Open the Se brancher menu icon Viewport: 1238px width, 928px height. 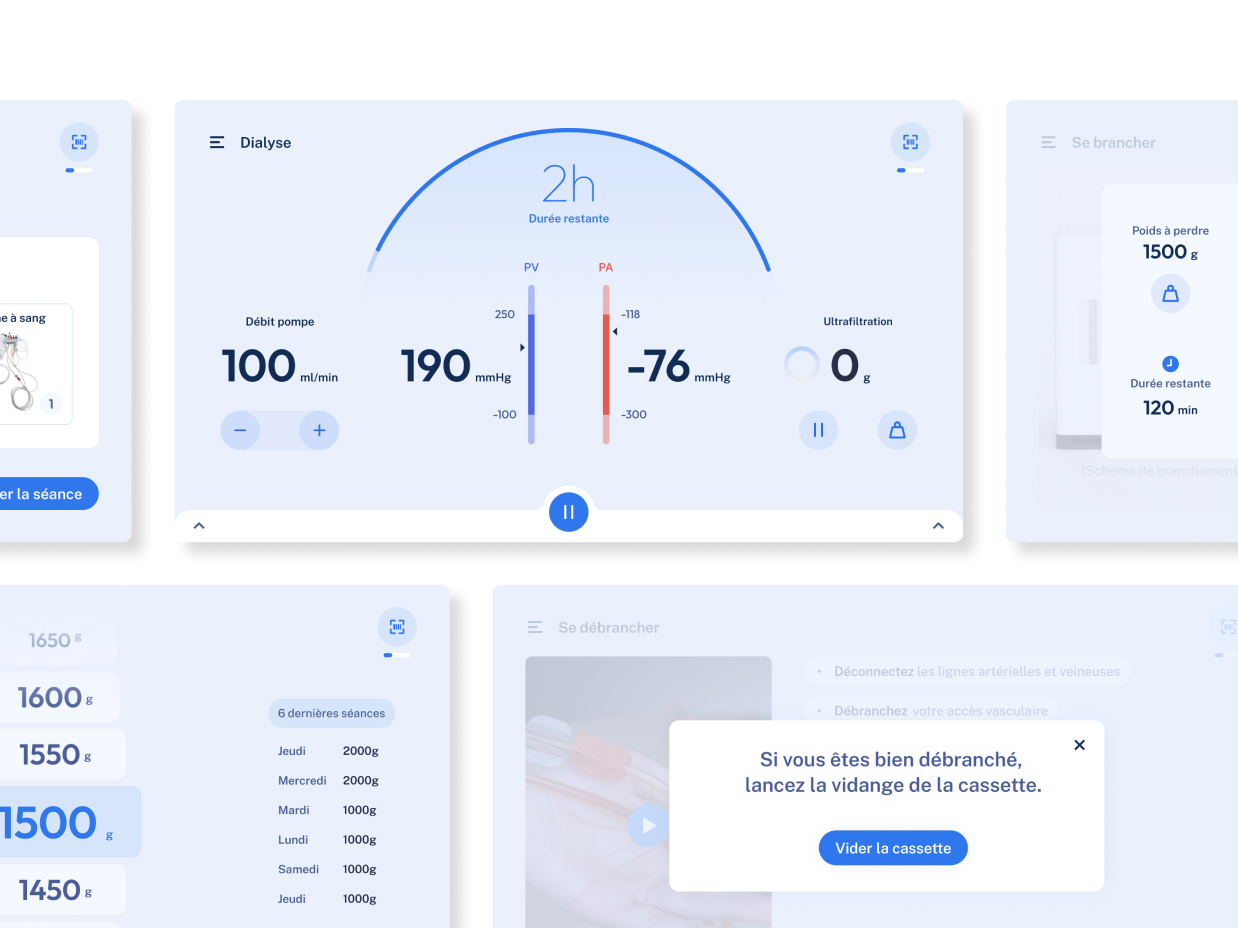tap(1048, 142)
